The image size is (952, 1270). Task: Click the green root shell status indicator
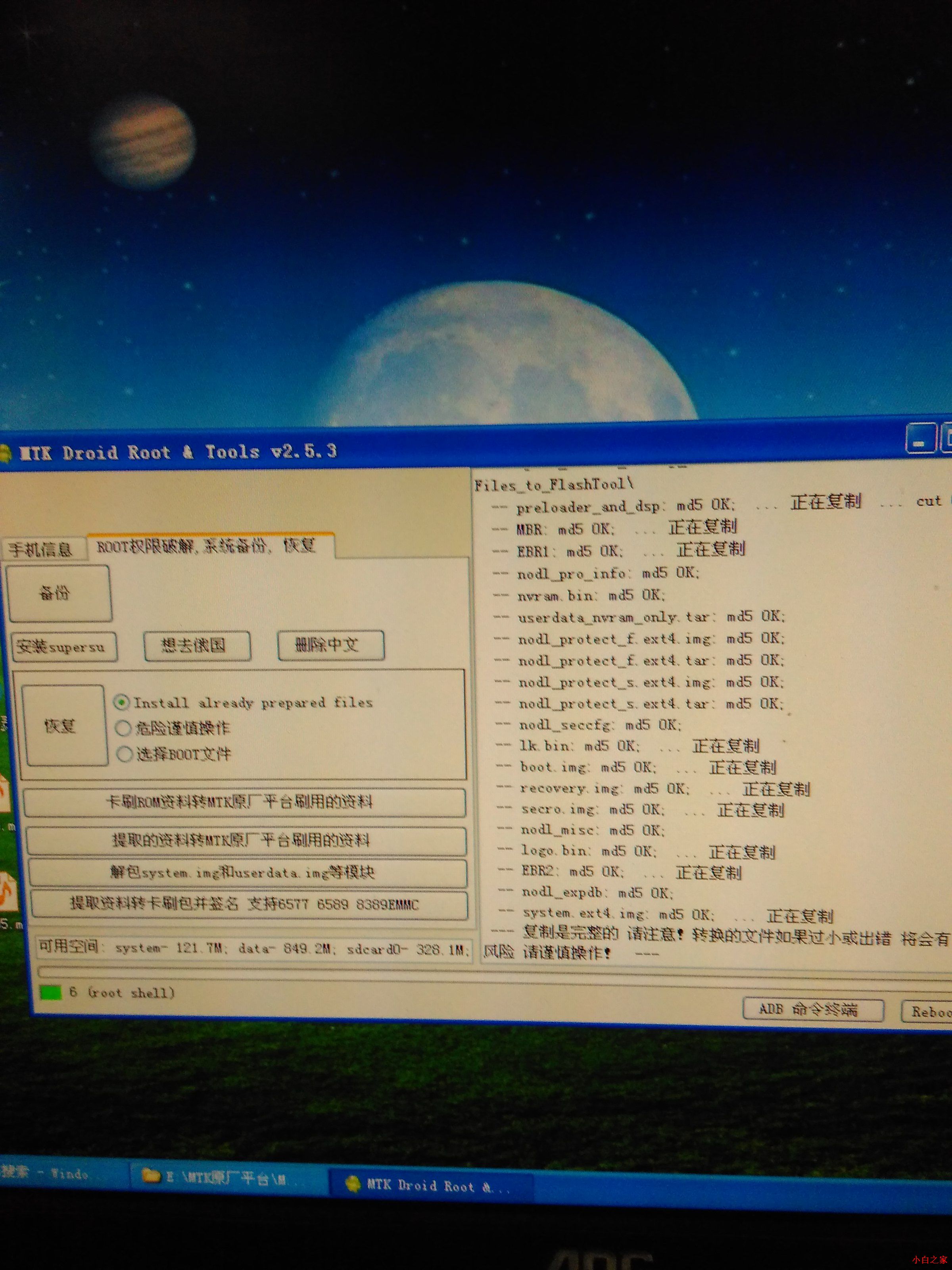[50, 992]
